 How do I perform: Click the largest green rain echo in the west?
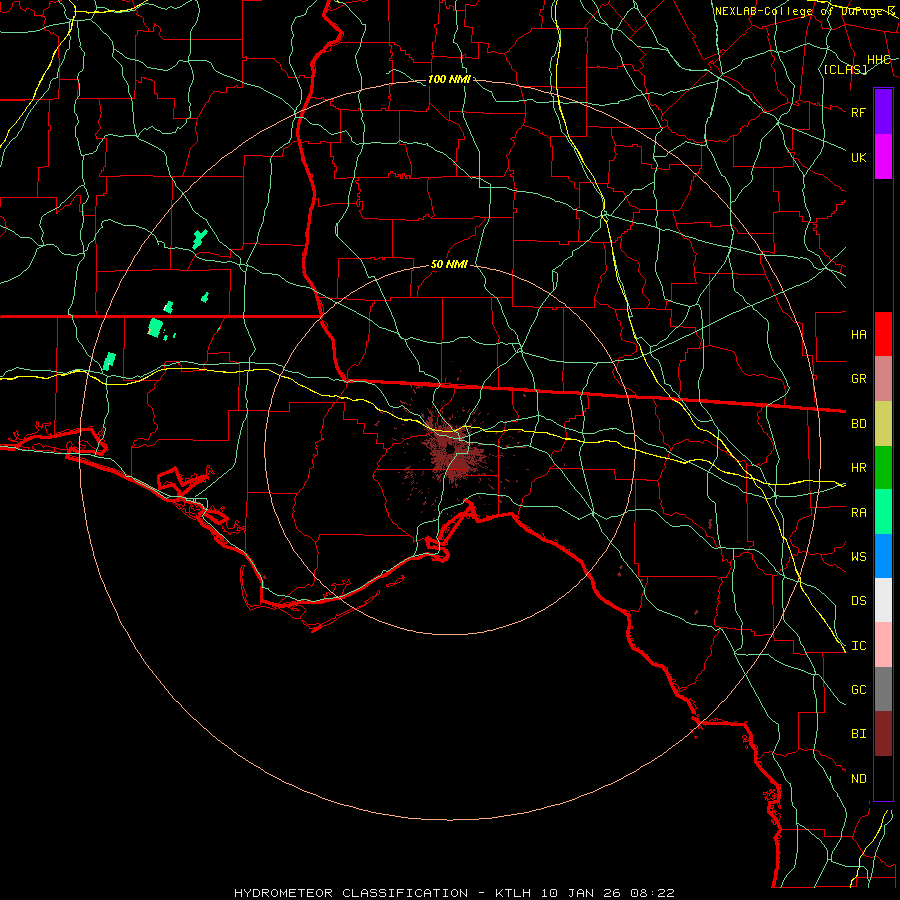click(x=155, y=328)
